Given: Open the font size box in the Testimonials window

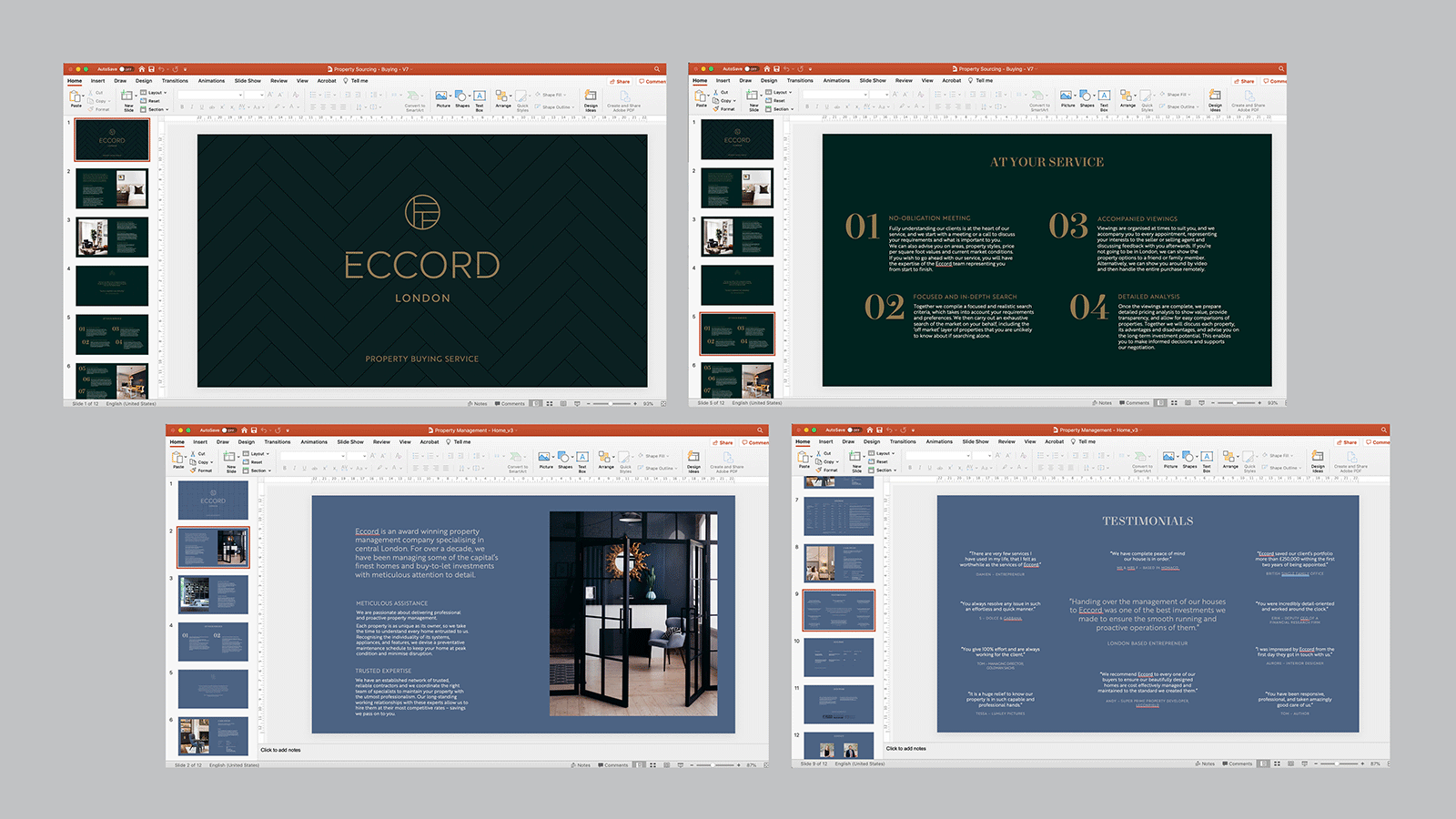Looking at the screenshot, I should click(982, 455).
